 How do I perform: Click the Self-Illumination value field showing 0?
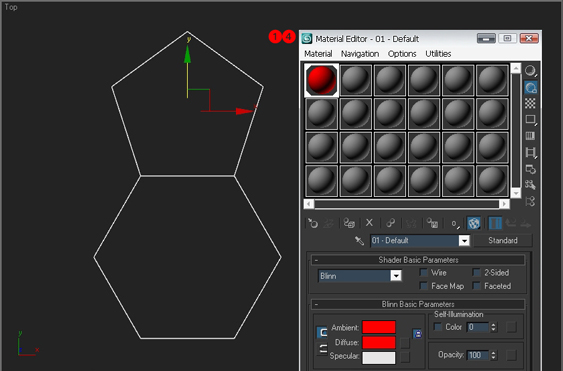point(478,327)
